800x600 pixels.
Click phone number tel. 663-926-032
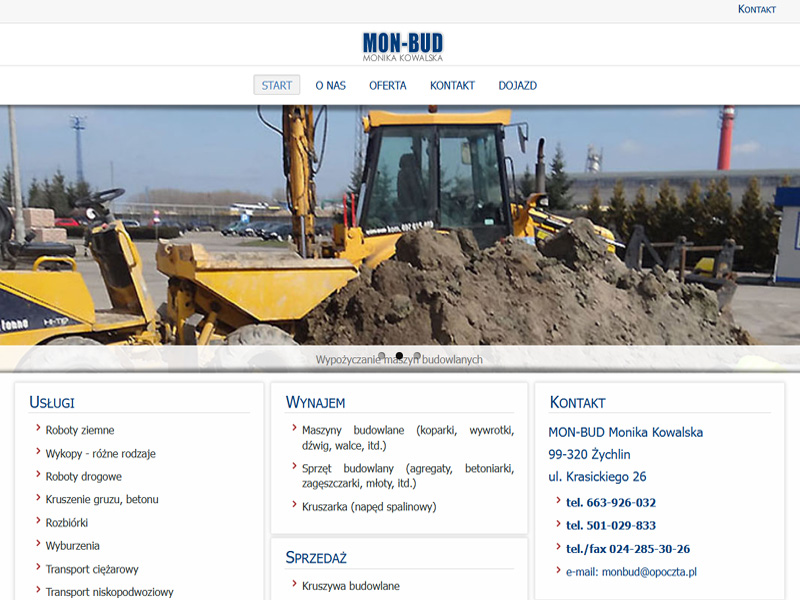pyautogui.click(x=611, y=503)
